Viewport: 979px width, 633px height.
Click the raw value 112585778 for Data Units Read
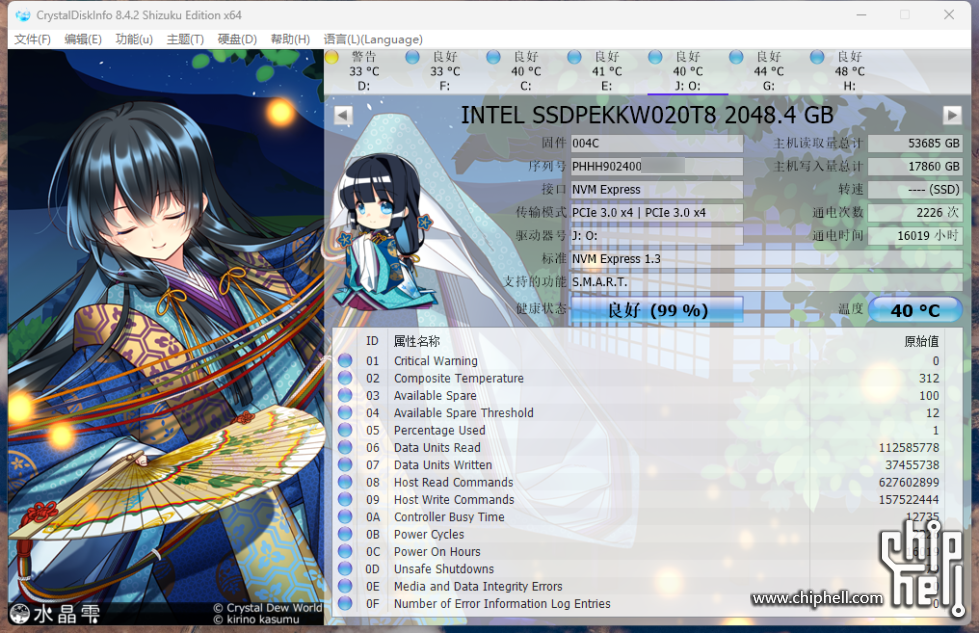(x=908, y=448)
